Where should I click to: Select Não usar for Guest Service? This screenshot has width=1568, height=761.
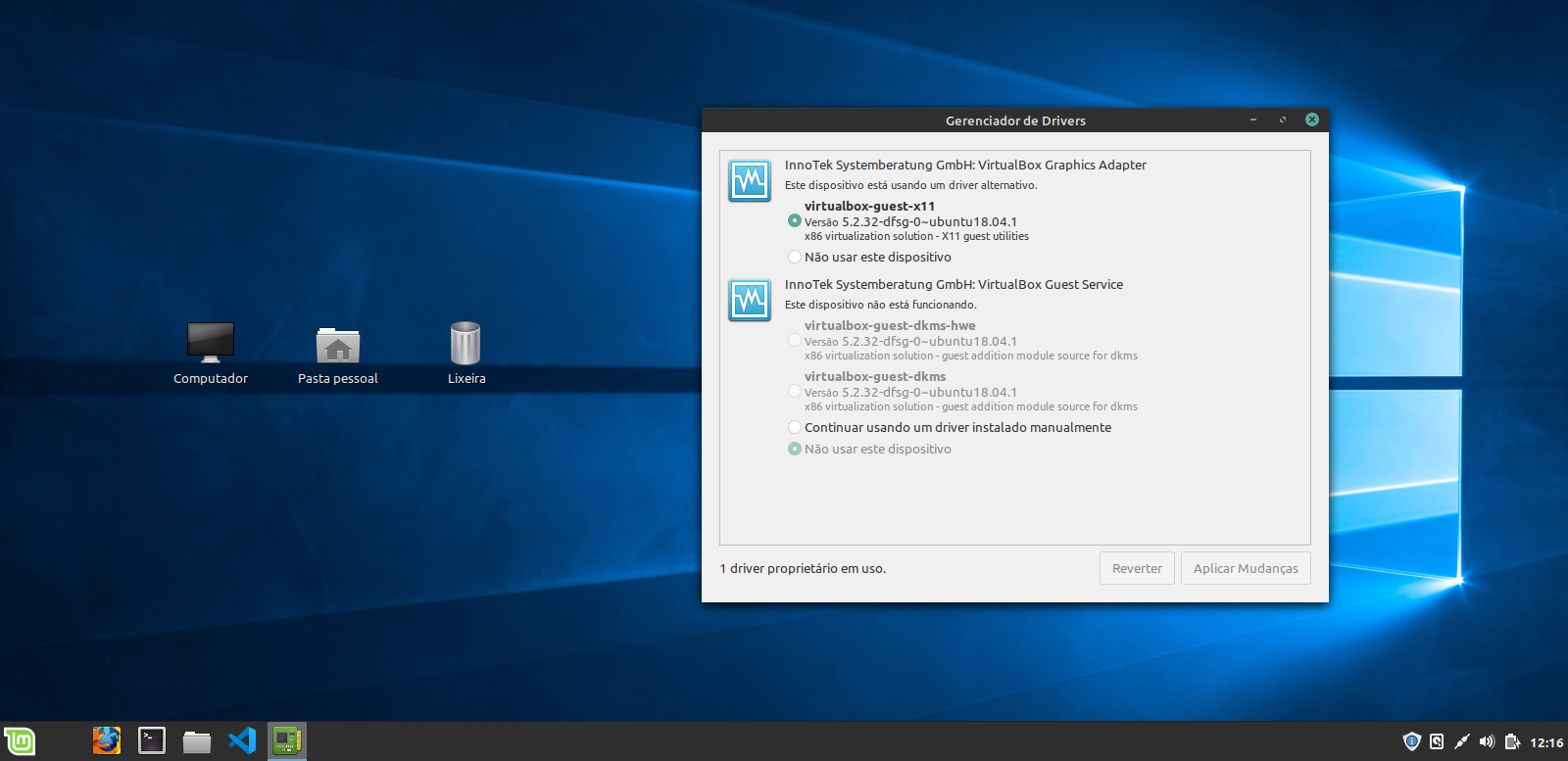tap(795, 449)
